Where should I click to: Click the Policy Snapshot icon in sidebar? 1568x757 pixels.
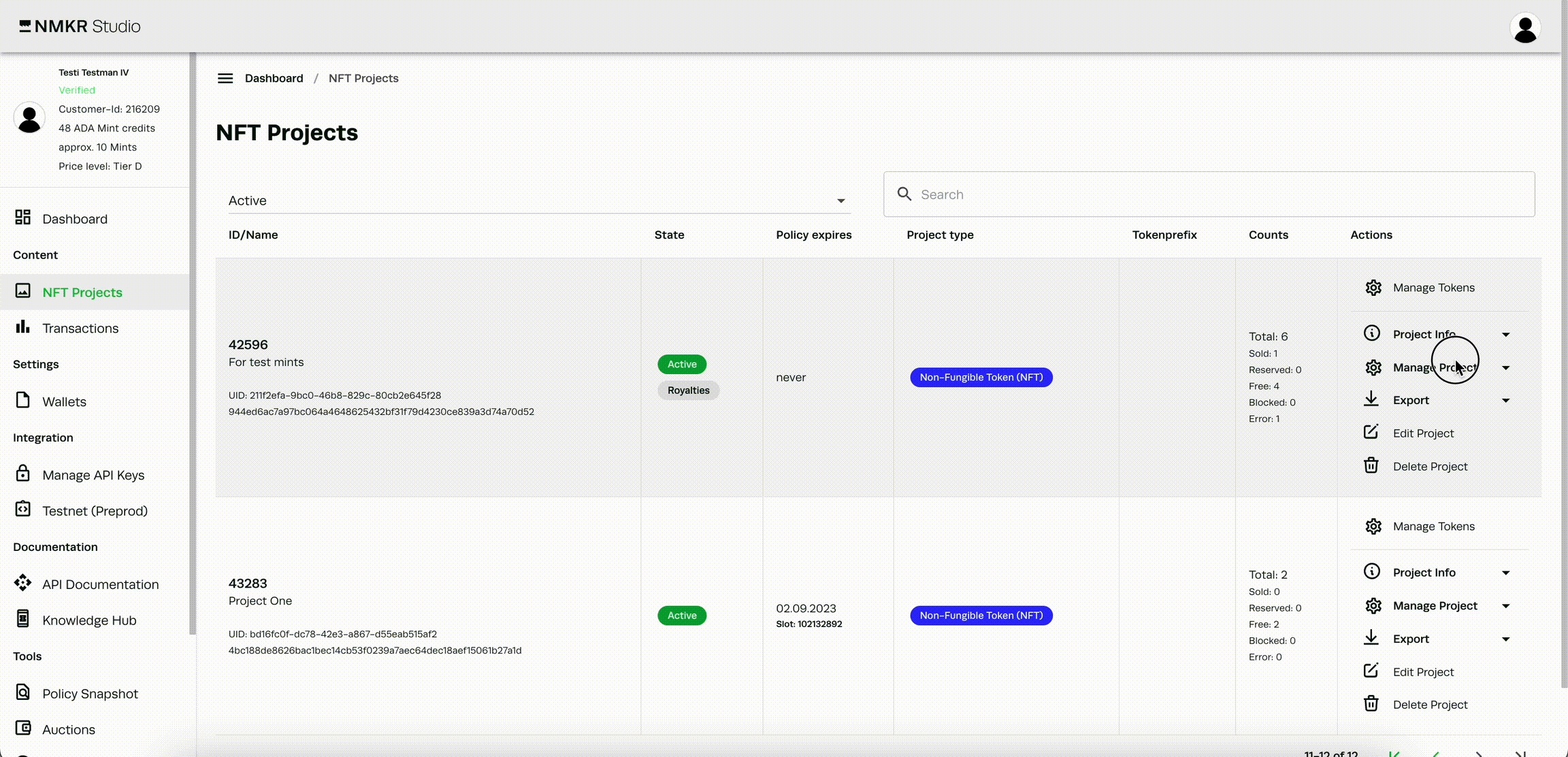(x=22, y=692)
